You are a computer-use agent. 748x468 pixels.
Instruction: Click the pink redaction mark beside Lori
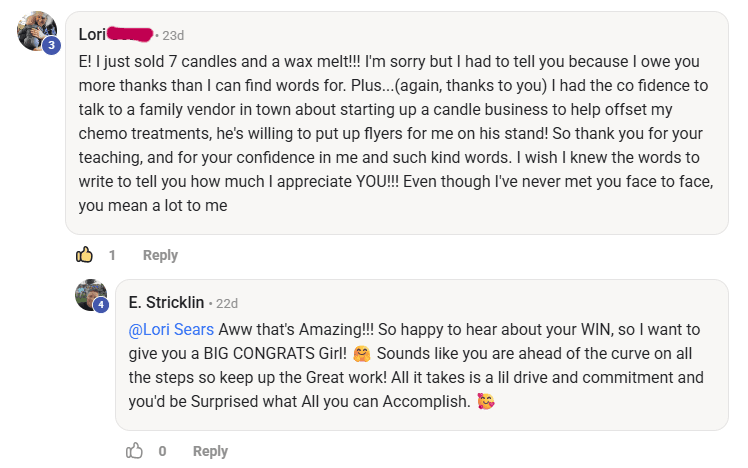tap(130, 35)
